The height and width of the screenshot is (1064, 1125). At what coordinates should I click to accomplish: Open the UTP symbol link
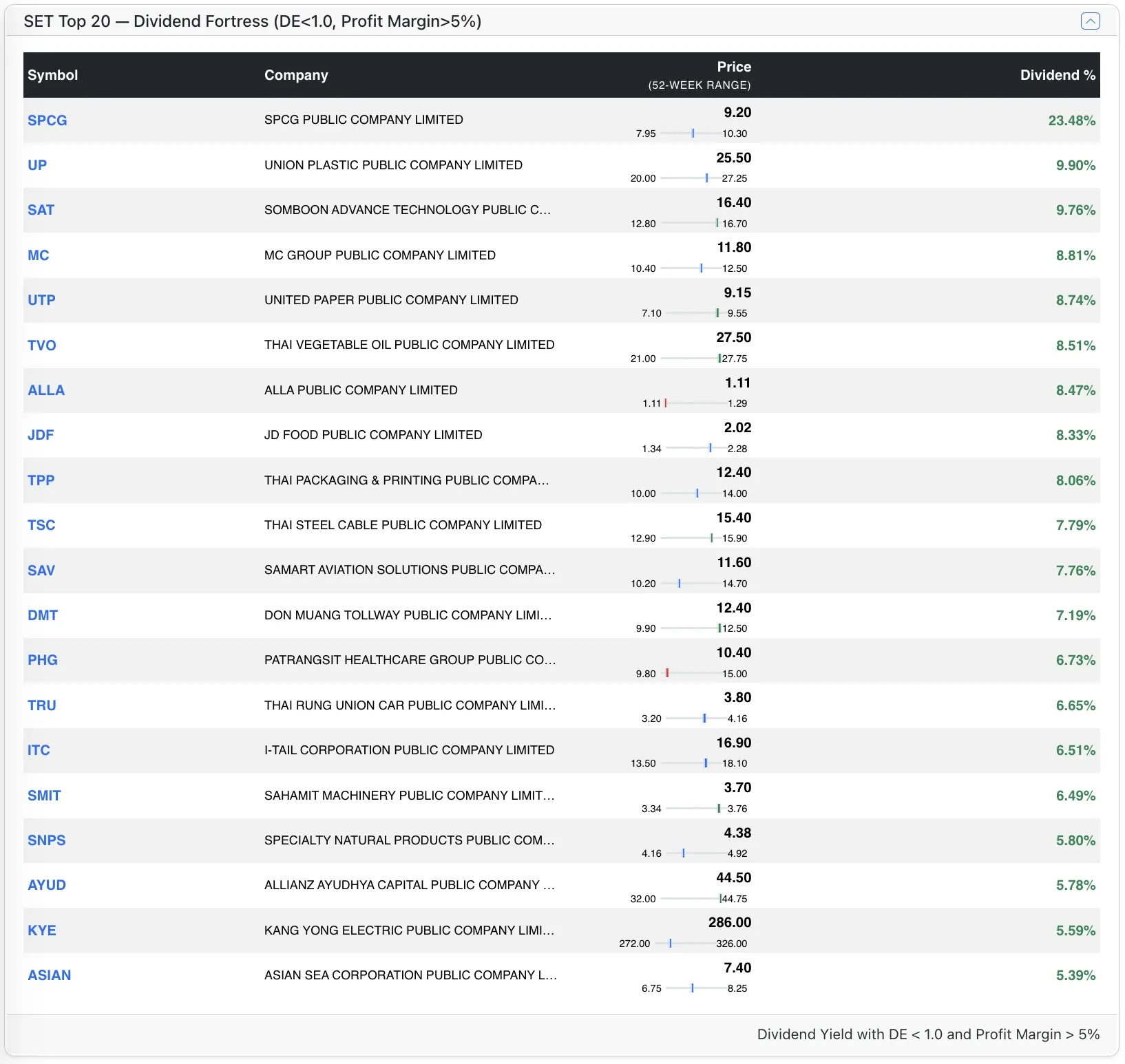coord(41,300)
